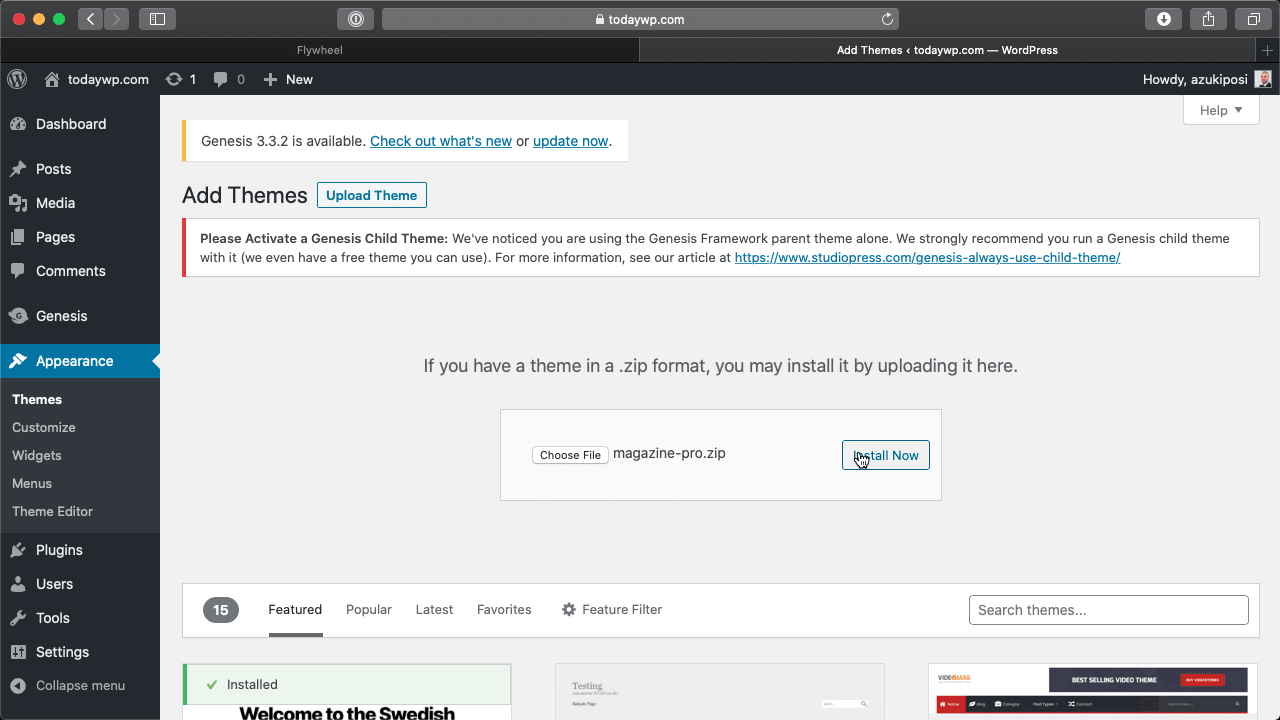Image resolution: width=1280 pixels, height=720 pixels.
Task: Open the azukiposi user avatar
Action: point(1264,79)
